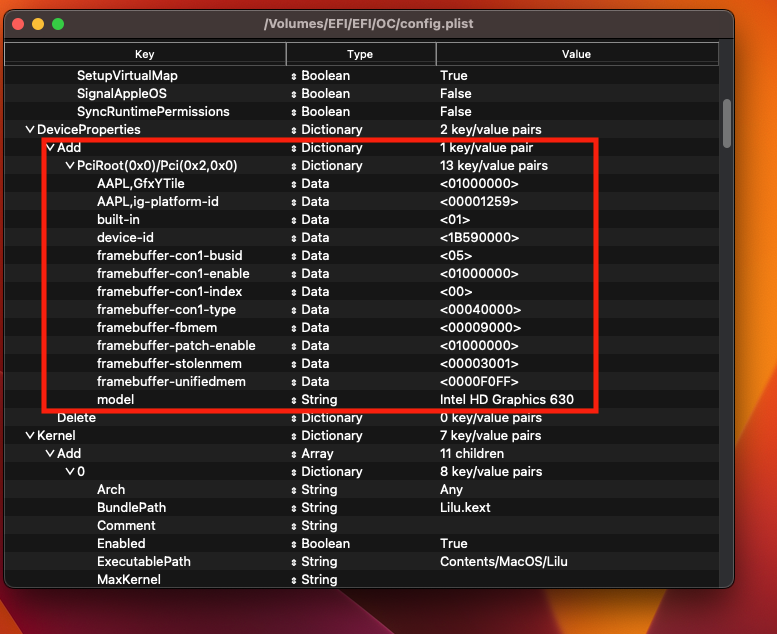This screenshot has height=634, width=777.
Task: Open type selector for AAPL,GfxYTile row
Action: tap(294, 184)
